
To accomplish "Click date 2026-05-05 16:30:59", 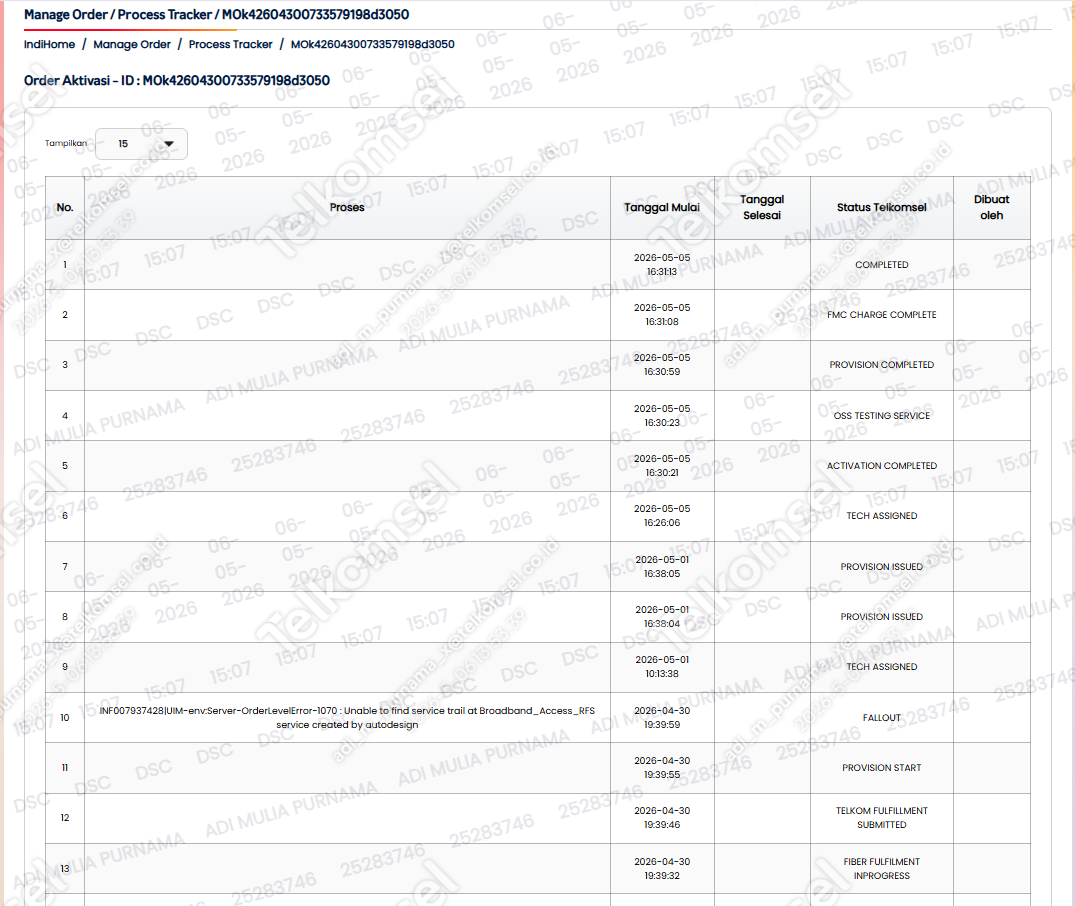I will (662, 365).
